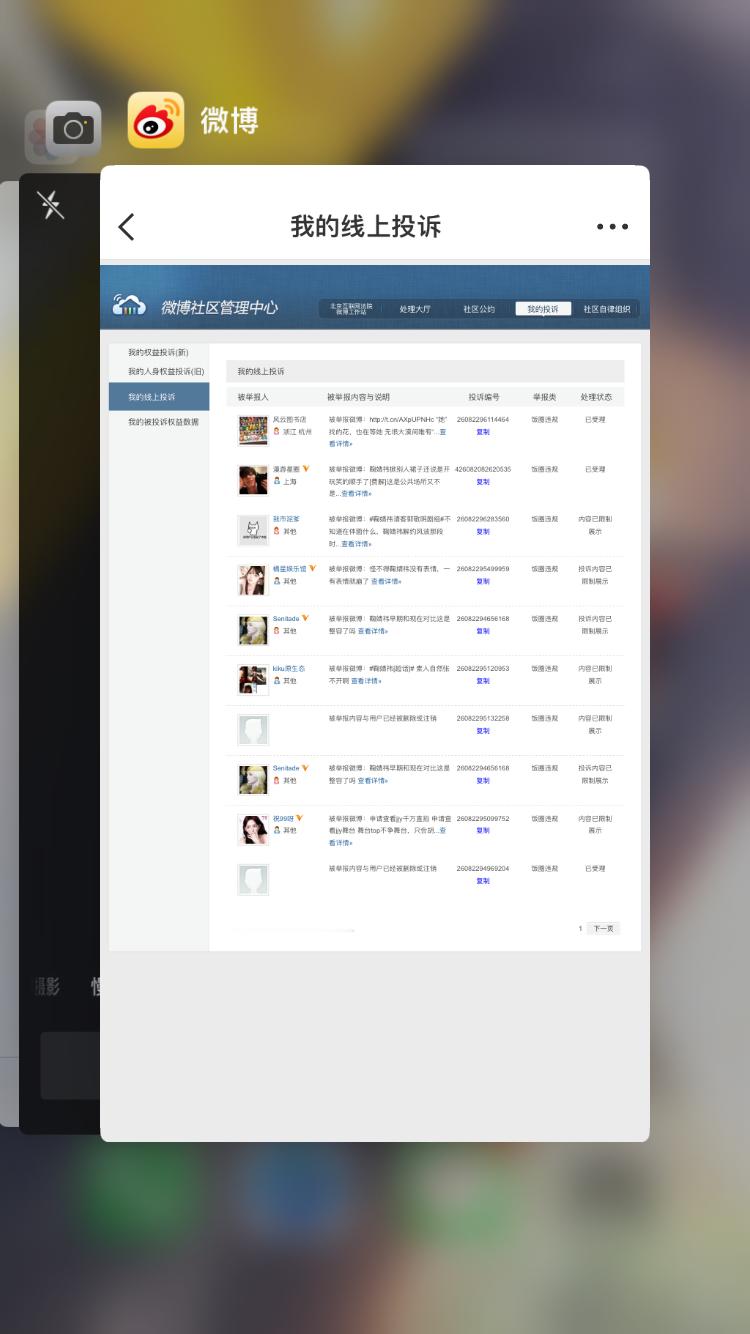This screenshot has height=1334, width=750.
Task: Tap the flash-off icon in the Camera card
Action: (x=50, y=205)
